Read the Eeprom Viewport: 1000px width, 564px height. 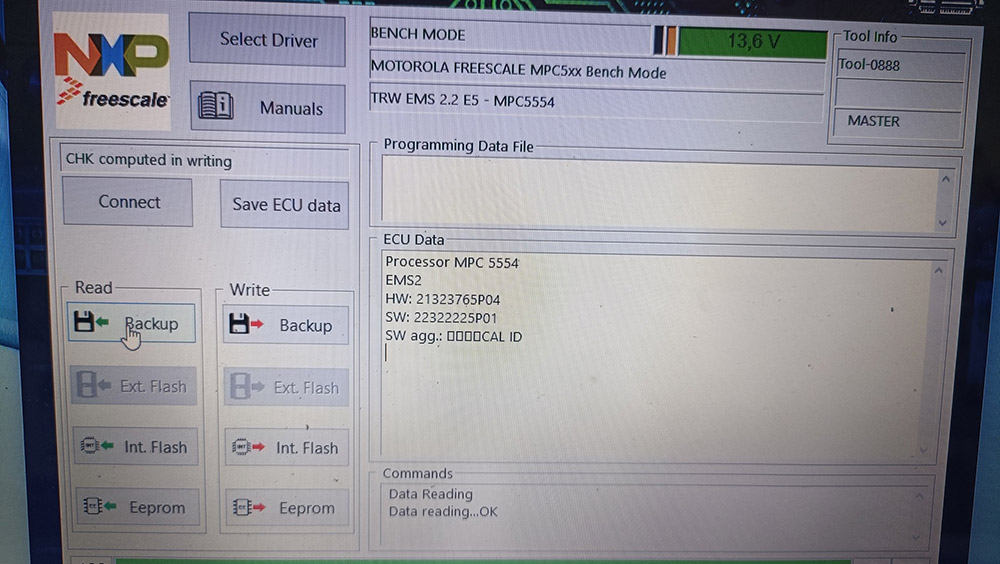click(x=138, y=507)
